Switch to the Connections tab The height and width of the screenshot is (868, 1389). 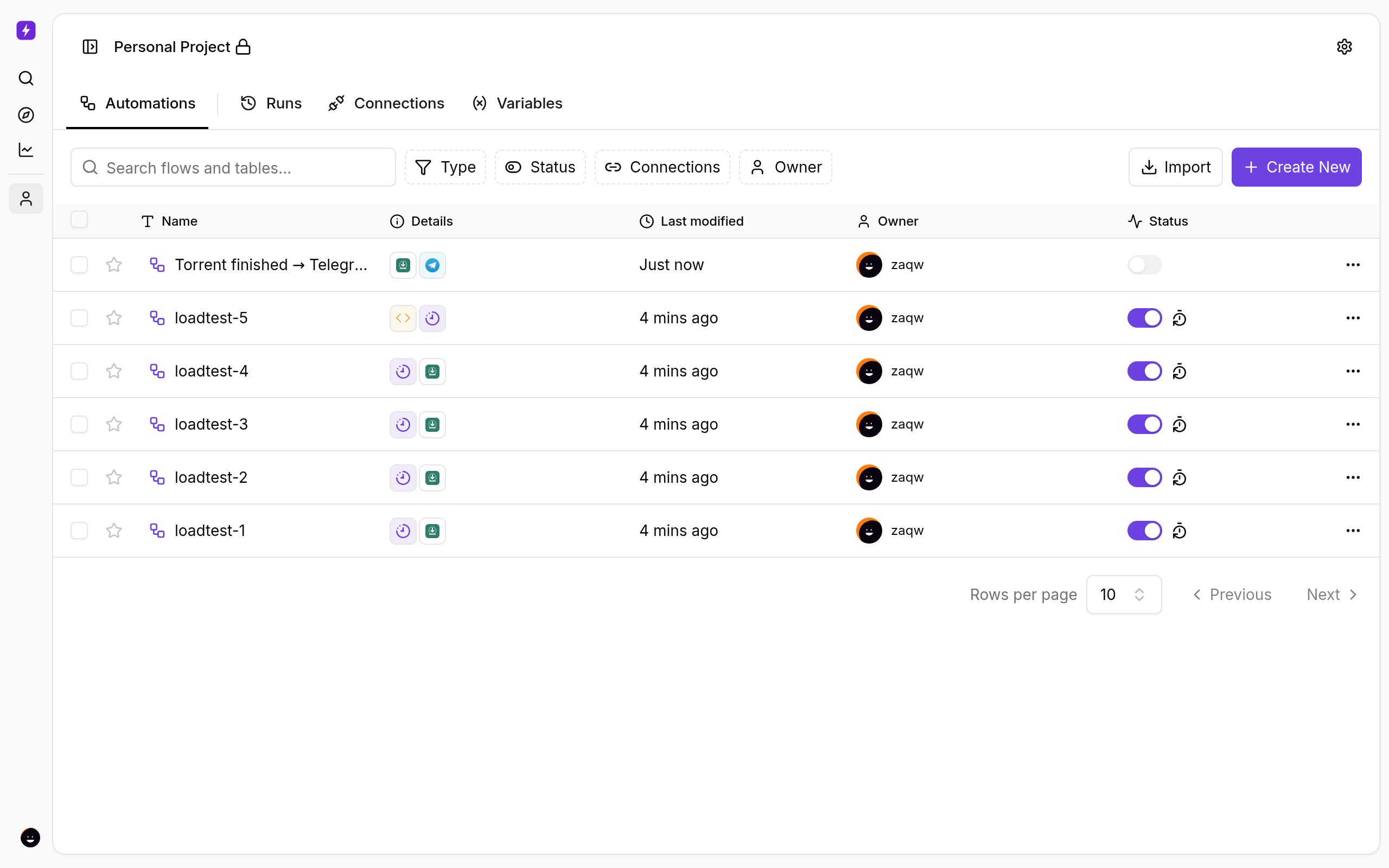(x=386, y=103)
